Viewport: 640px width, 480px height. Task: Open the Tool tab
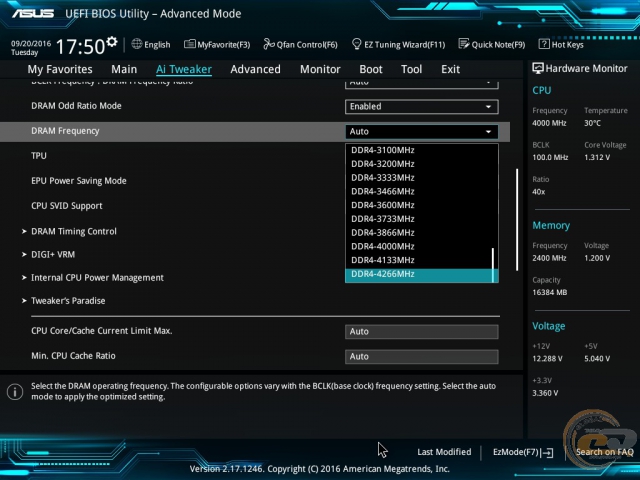(411, 69)
